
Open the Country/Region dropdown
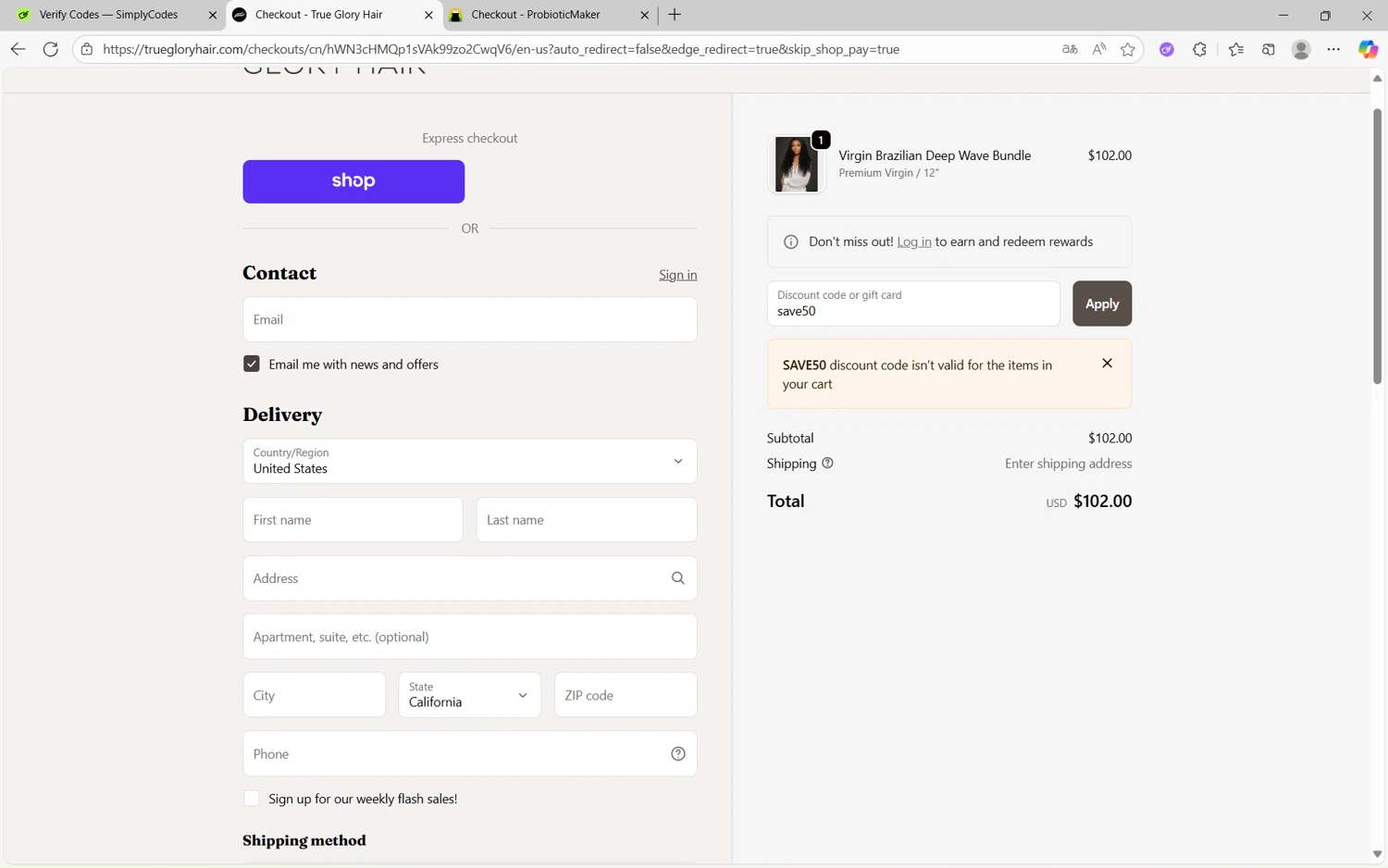[470, 461]
